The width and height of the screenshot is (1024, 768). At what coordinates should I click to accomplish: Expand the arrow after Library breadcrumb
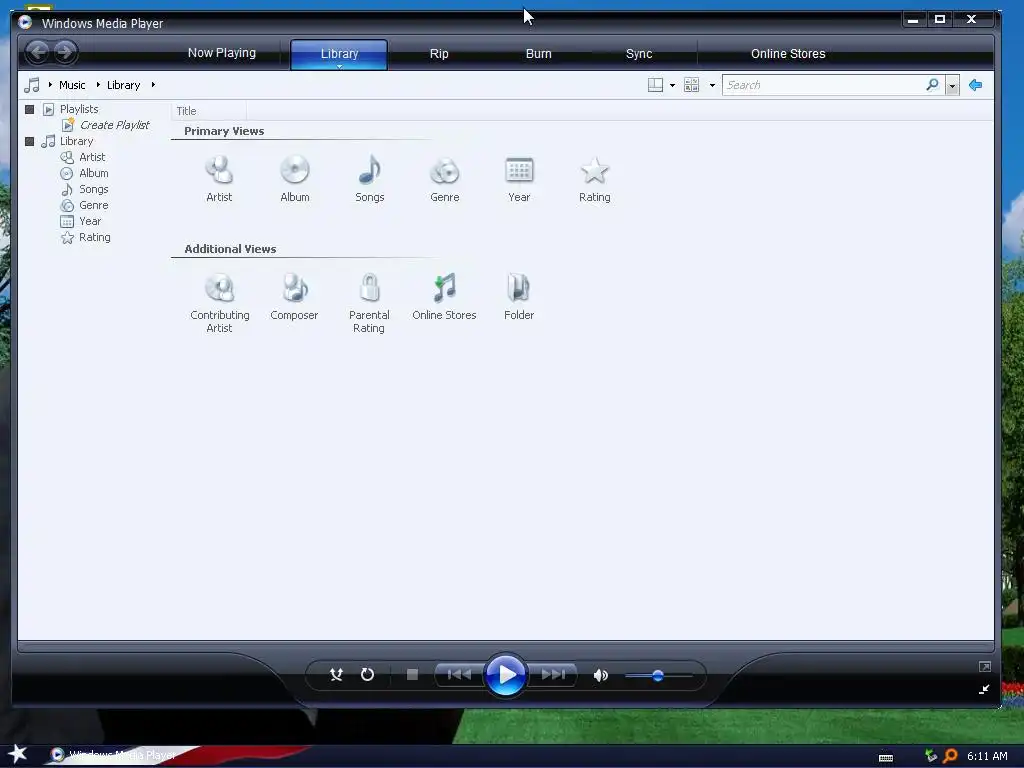pos(153,85)
